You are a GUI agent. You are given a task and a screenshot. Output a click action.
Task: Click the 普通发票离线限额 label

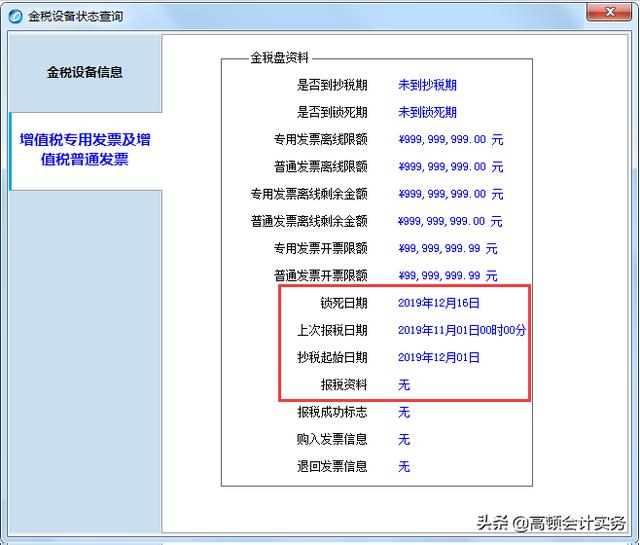pos(320,167)
